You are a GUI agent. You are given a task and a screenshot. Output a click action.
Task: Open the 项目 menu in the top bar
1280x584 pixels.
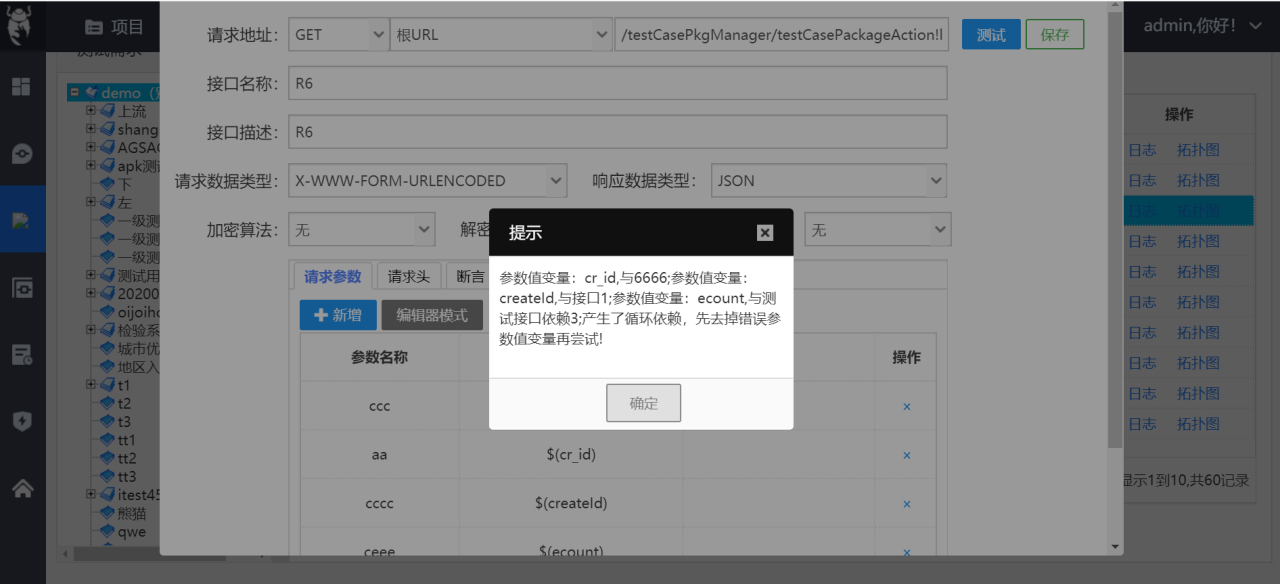(x=114, y=27)
